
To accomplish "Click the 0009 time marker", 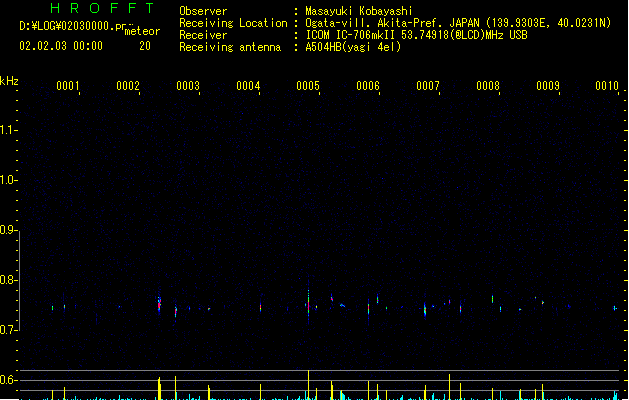I will pyautogui.click(x=548, y=86).
